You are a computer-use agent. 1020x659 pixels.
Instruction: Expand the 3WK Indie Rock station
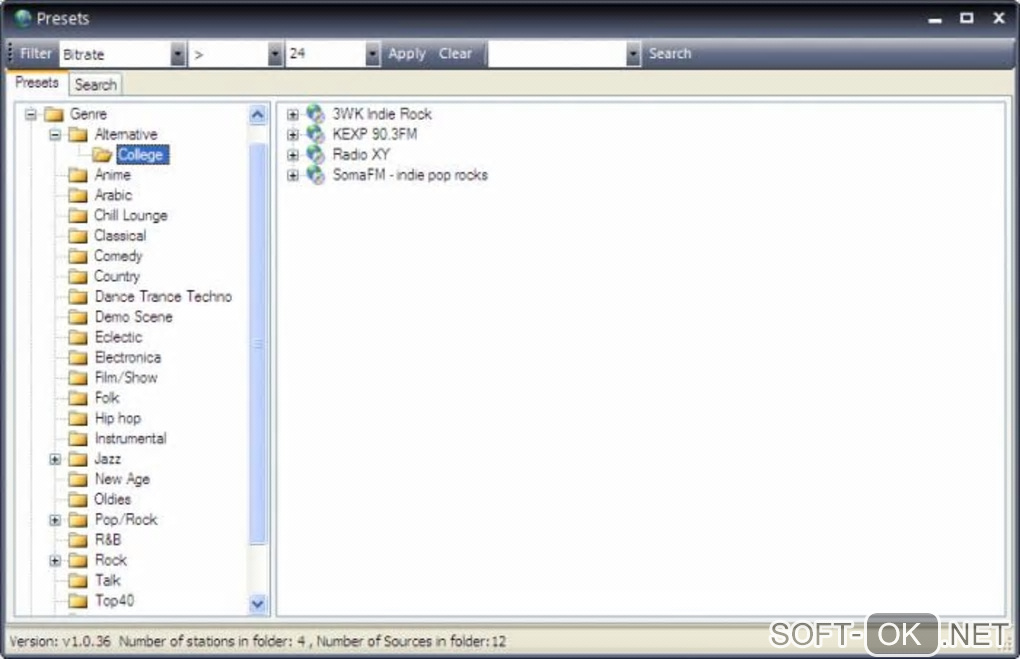pos(293,114)
